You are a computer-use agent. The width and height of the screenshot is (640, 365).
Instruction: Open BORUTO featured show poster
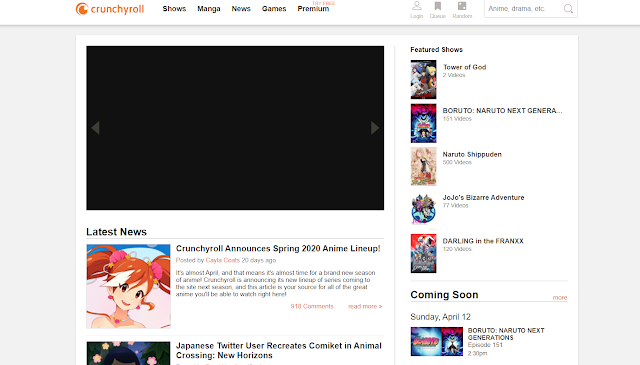coord(423,123)
